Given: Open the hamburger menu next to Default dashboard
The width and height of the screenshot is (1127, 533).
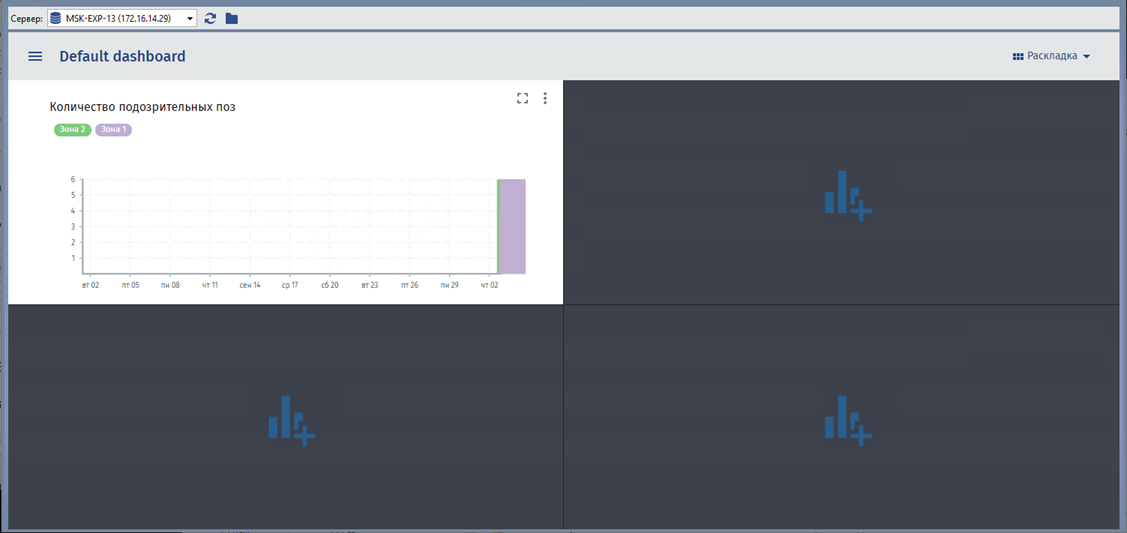Looking at the screenshot, I should pos(35,57).
